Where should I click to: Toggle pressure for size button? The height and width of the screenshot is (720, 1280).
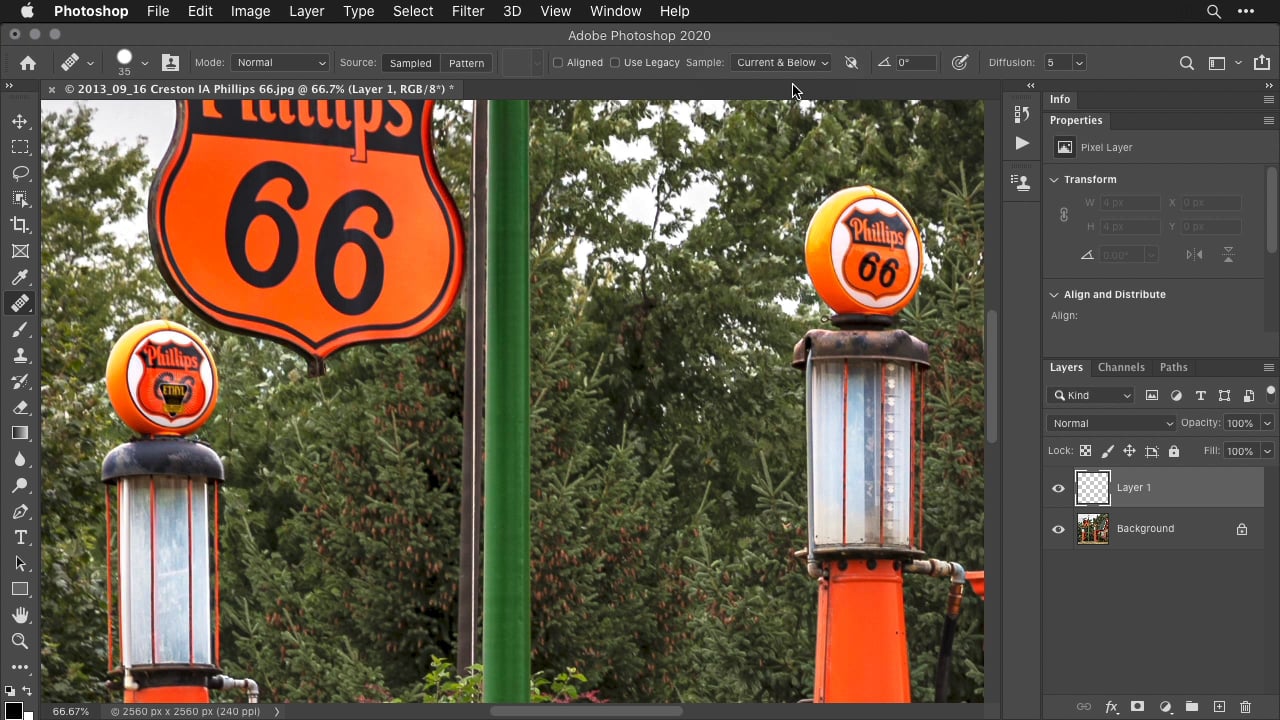960,62
